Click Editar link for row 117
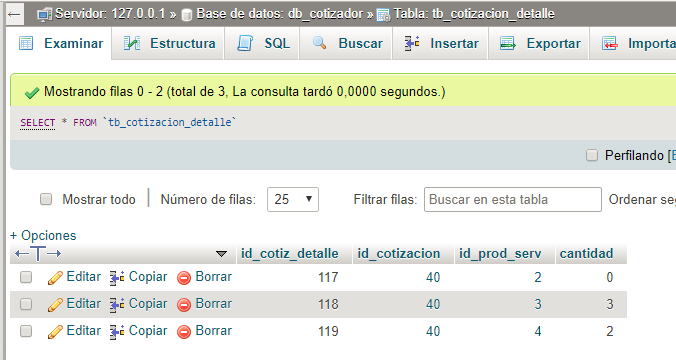The width and height of the screenshot is (676, 360). point(84,277)
